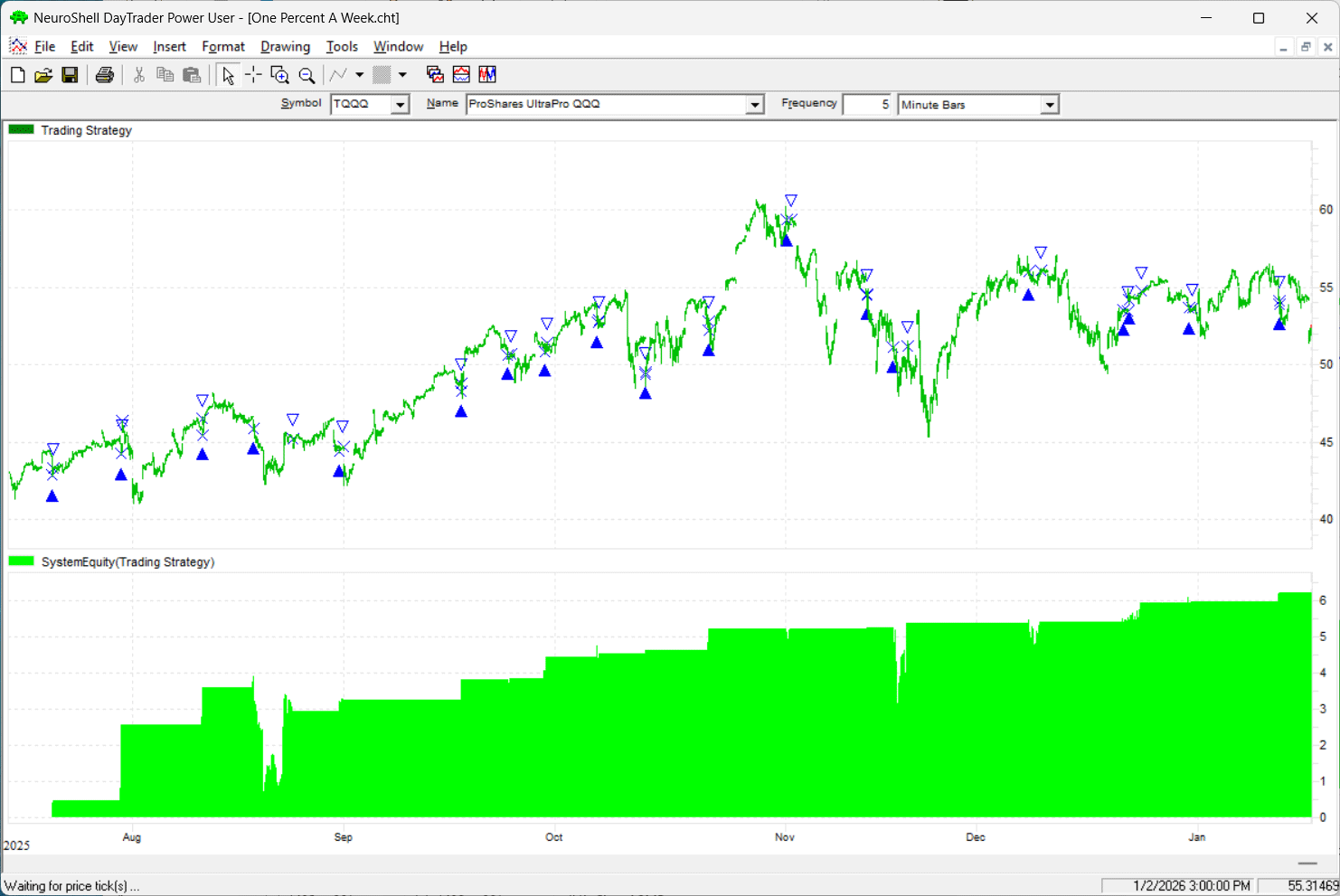Click the Open file folder icon
Screen dimensions: 1340x896
coord(43,75)
